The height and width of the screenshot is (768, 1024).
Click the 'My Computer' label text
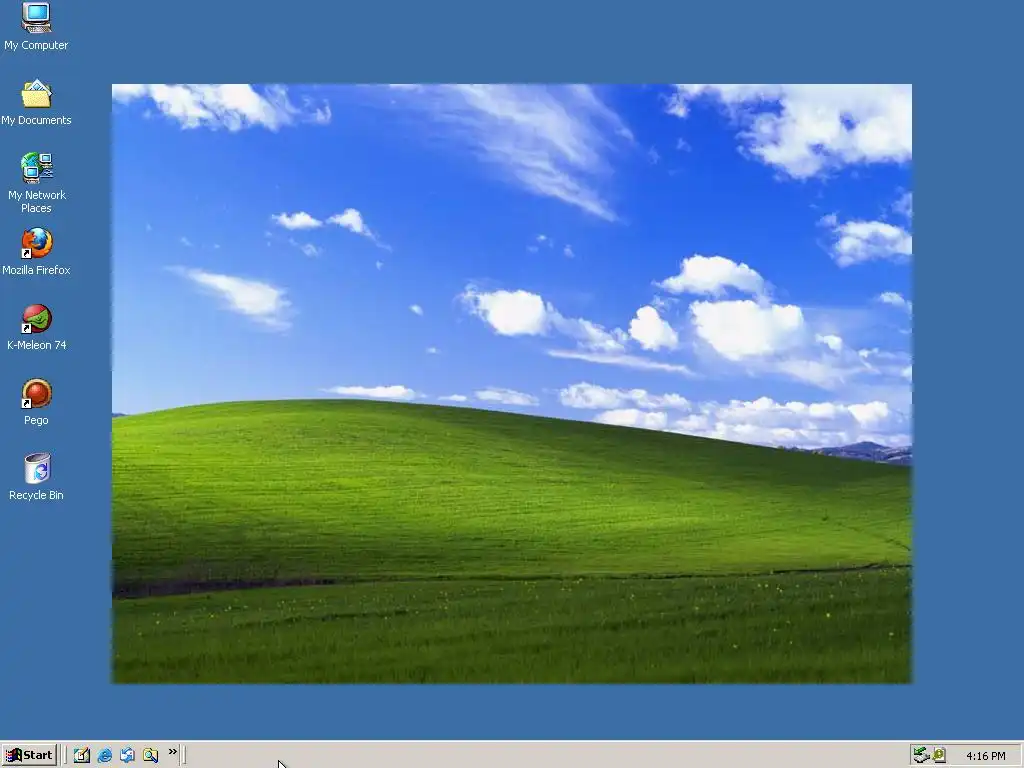point(36,45)
